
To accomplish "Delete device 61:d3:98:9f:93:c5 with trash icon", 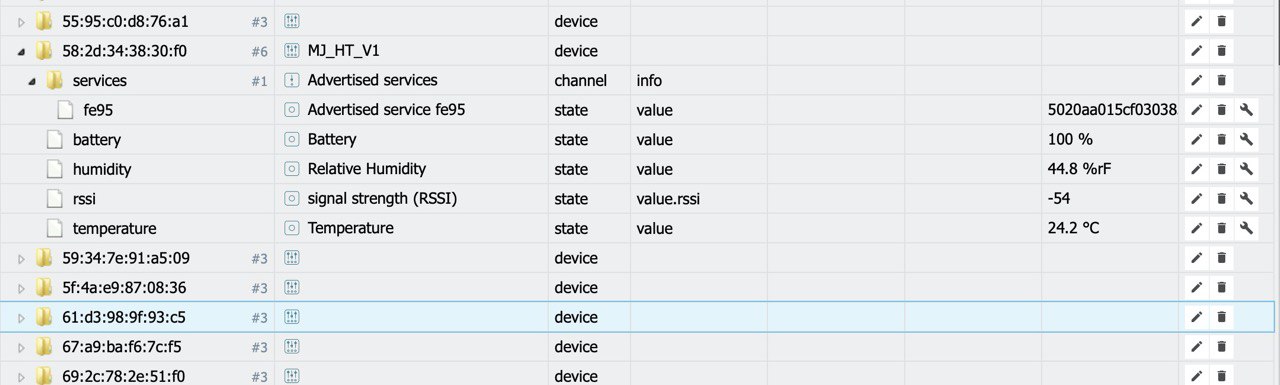I will coord(1221,317).
